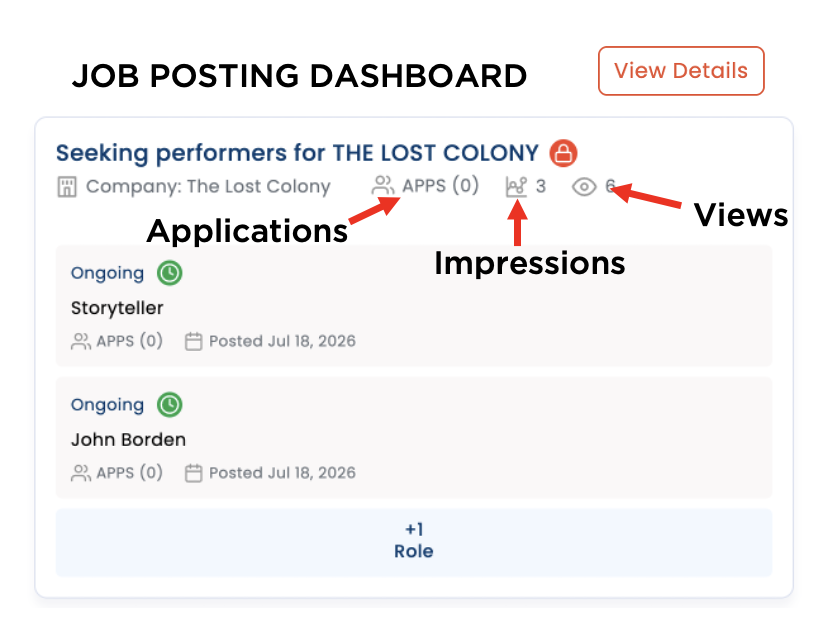
Task: Click the orange lock icon beside the title
Action: (x=563, y=153)
